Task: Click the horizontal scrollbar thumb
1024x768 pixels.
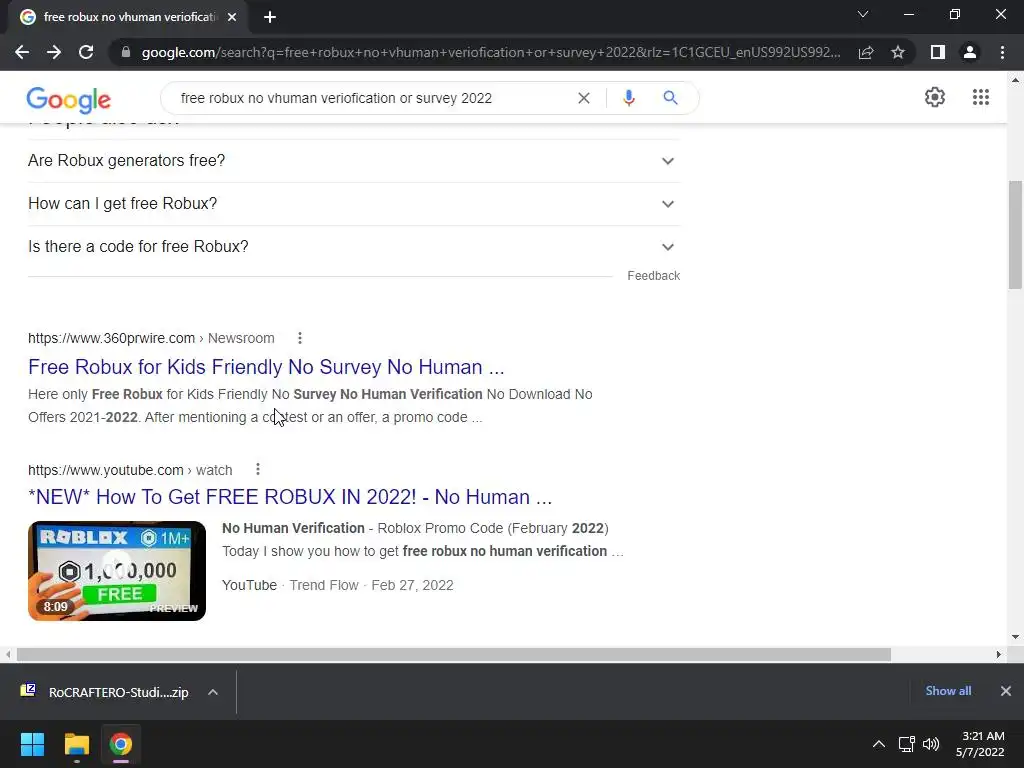Action: click(x=454, y=654)
